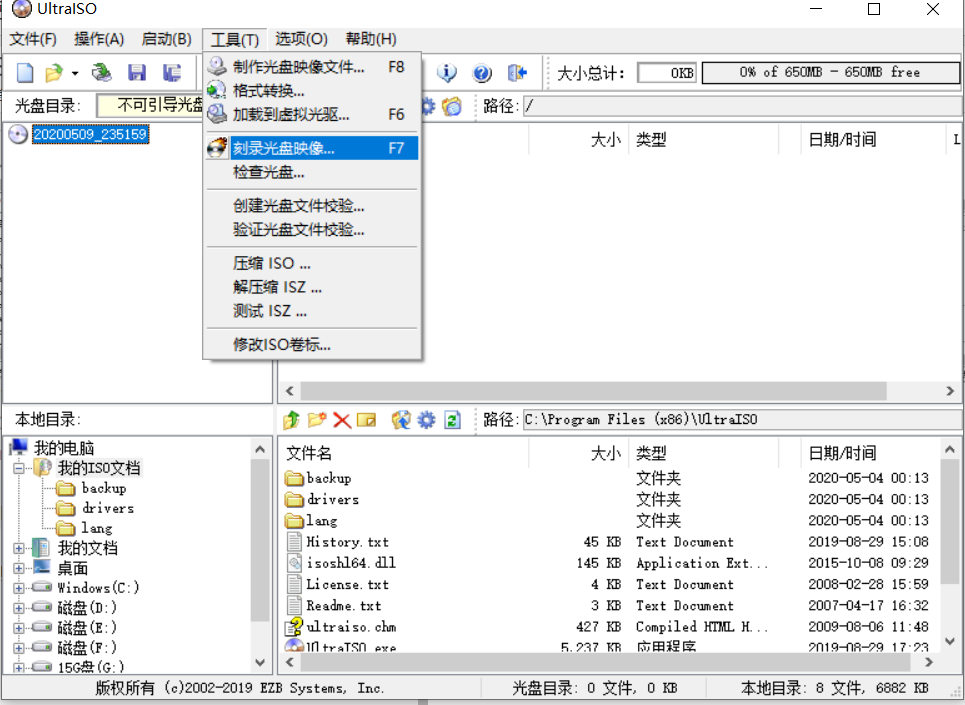Click the Open file folder toolbar icon
The width and height of the screenshot is (965, 705).
coord(54,73)
